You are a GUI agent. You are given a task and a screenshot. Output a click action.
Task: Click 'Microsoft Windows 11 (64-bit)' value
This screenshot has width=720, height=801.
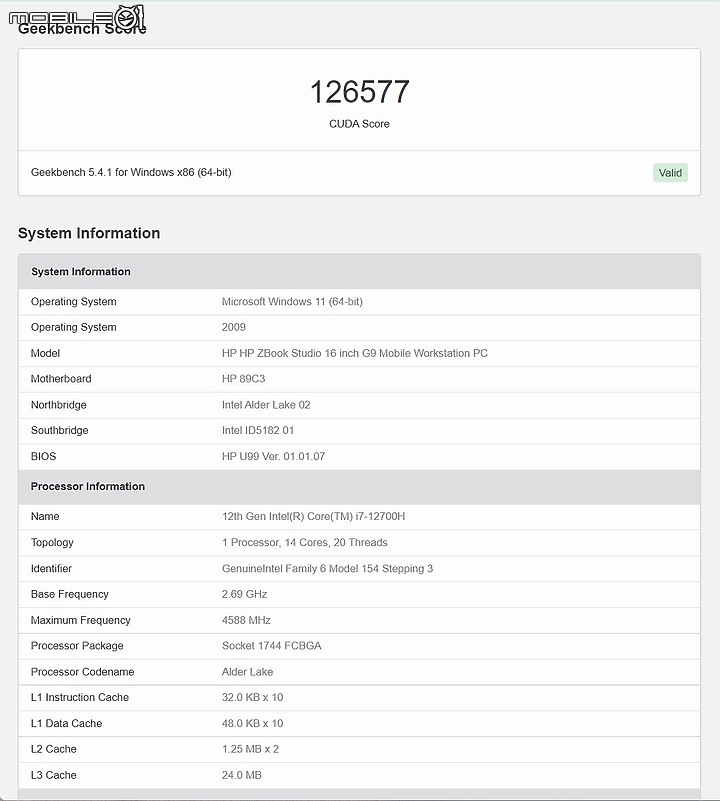[292, 301]
